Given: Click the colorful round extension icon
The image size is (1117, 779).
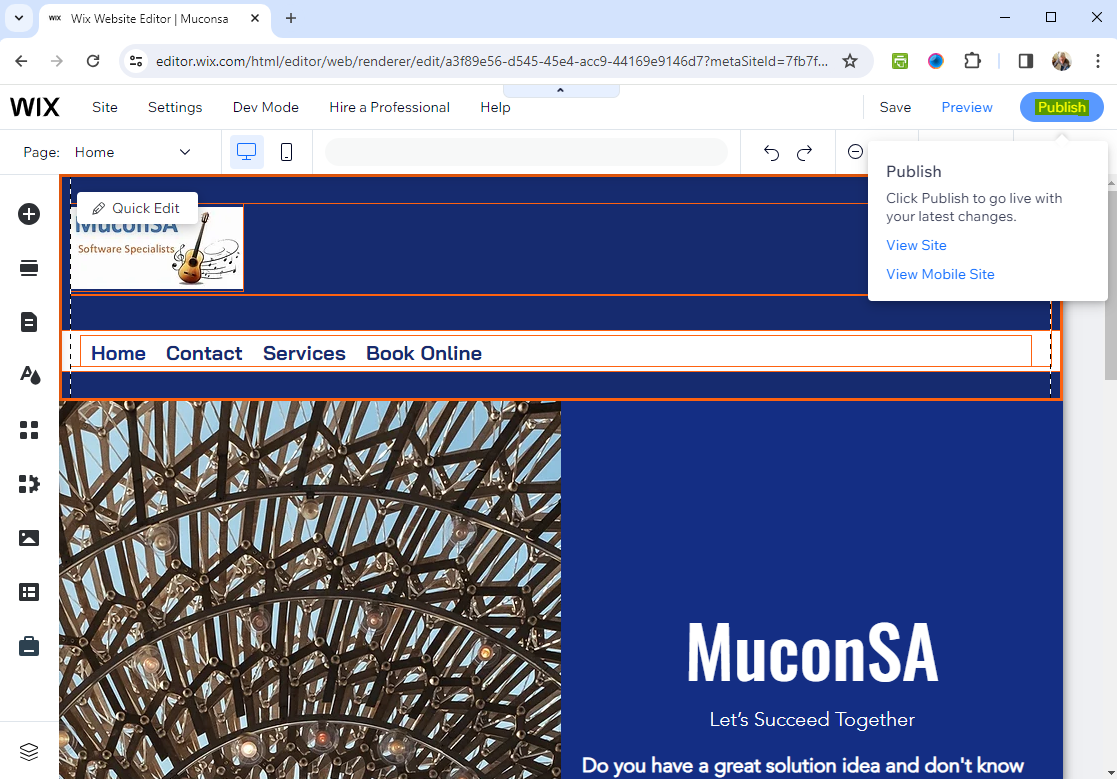Looking at the screenshot, I should pos(936,61).
